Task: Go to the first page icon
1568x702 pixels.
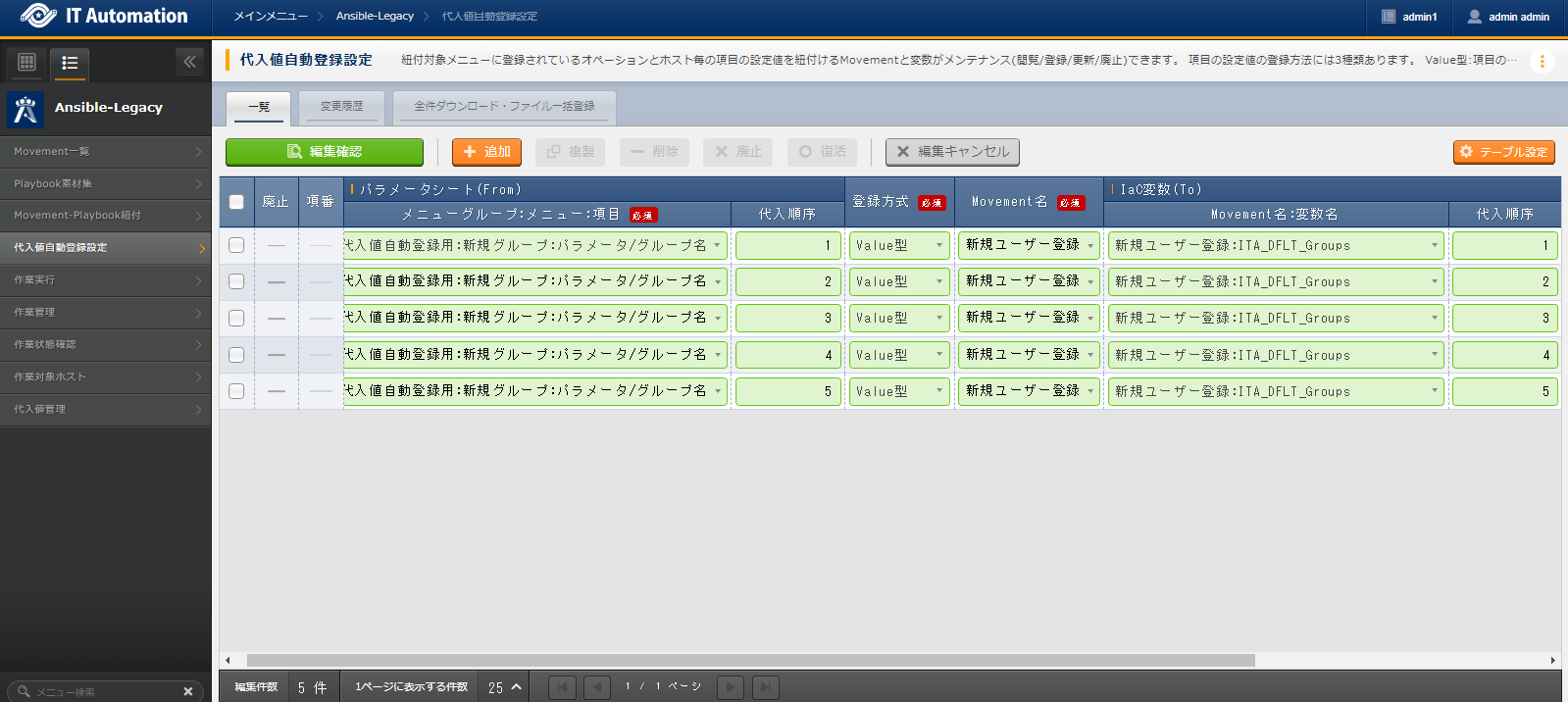Action: coord(562,687)
